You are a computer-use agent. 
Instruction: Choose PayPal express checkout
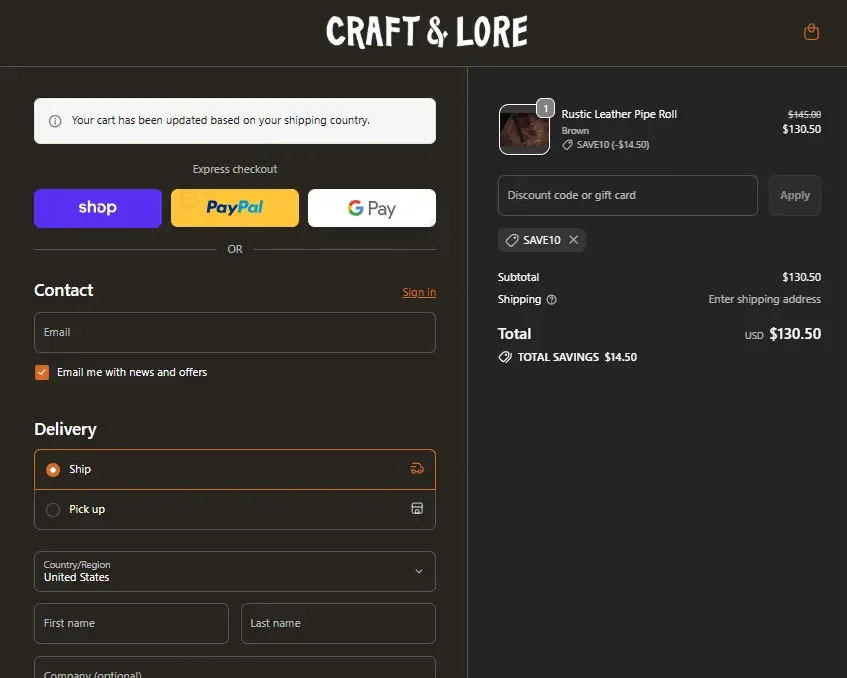pos(234,208)
